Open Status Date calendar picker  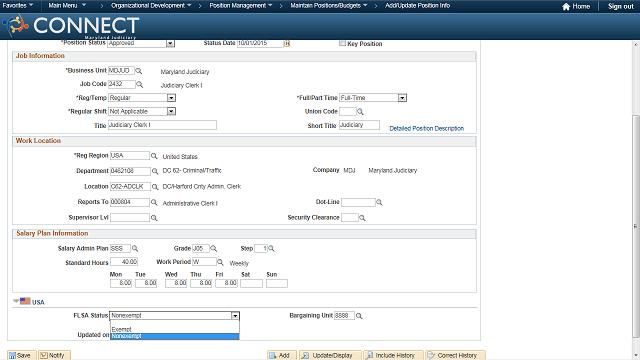pyautogui.click(x=287, y=44)
